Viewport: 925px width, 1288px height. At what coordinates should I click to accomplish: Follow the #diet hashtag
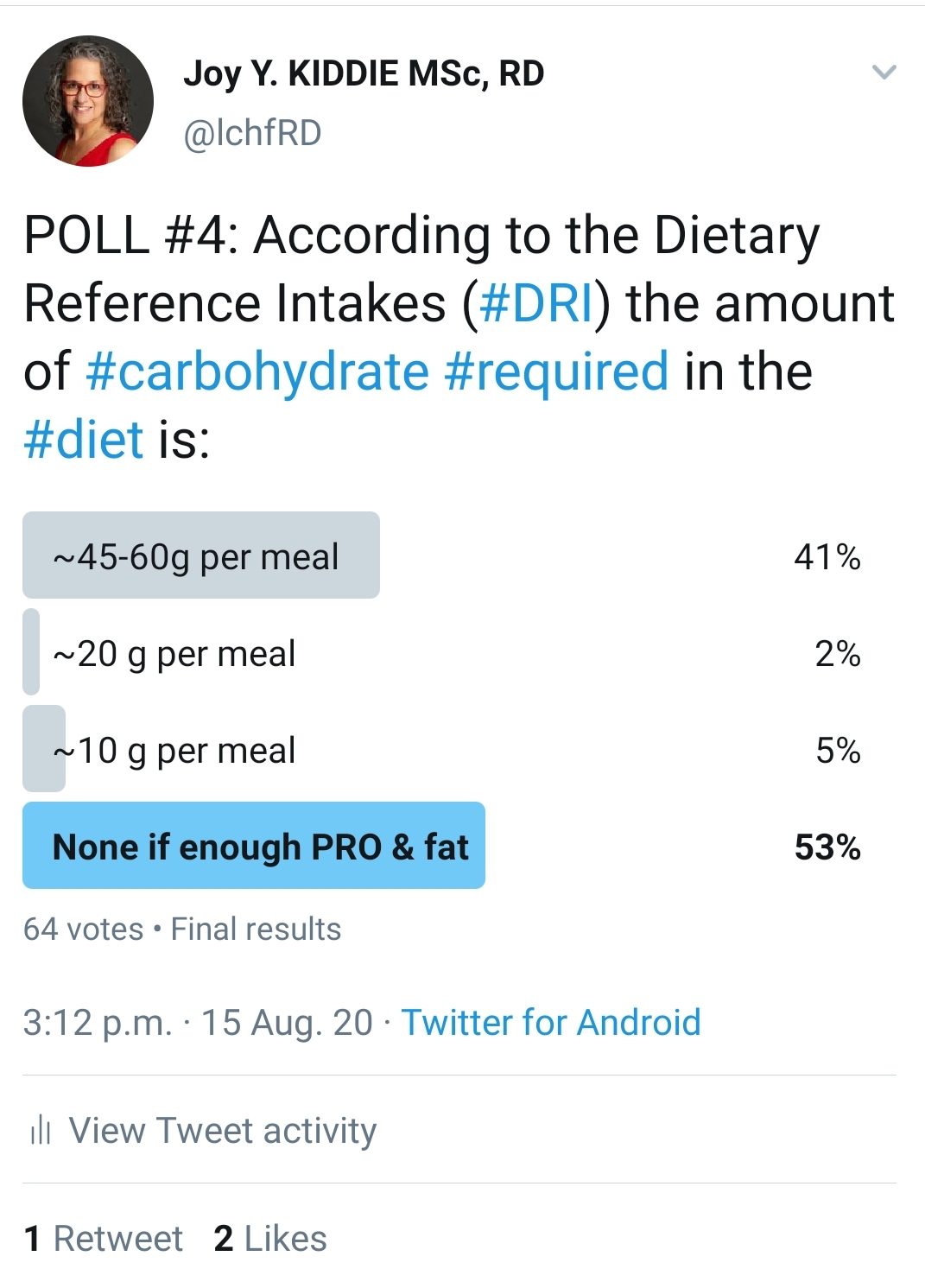pos(83,439)
